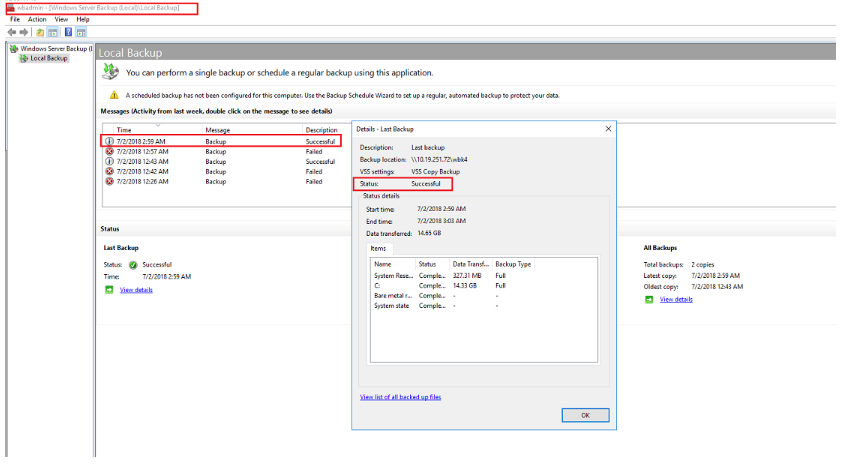
Task: Select the 7/2/2018 12:42 AM message row
Action: (x=221, y=172)
